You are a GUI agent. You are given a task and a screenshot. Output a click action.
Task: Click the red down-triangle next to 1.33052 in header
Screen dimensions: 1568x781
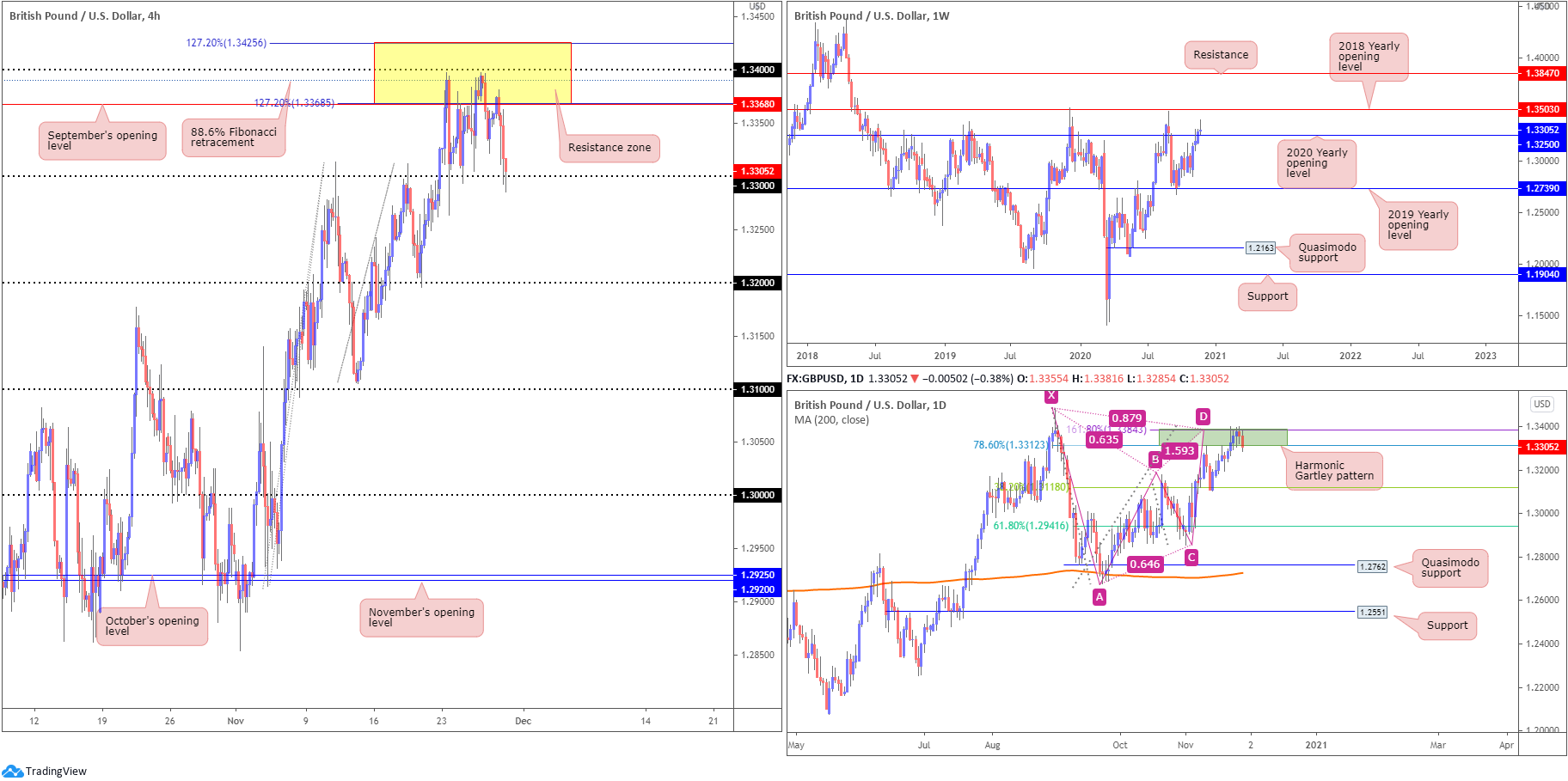[x=915, y=379]
